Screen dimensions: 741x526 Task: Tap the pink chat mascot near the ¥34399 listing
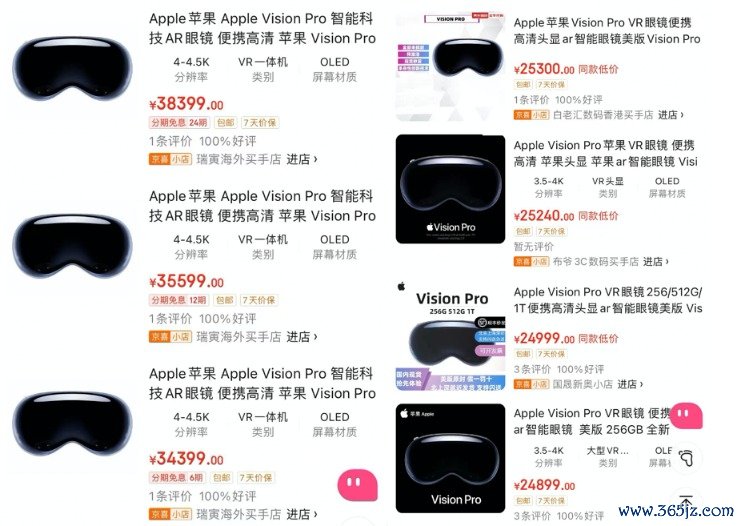point(358,484)
